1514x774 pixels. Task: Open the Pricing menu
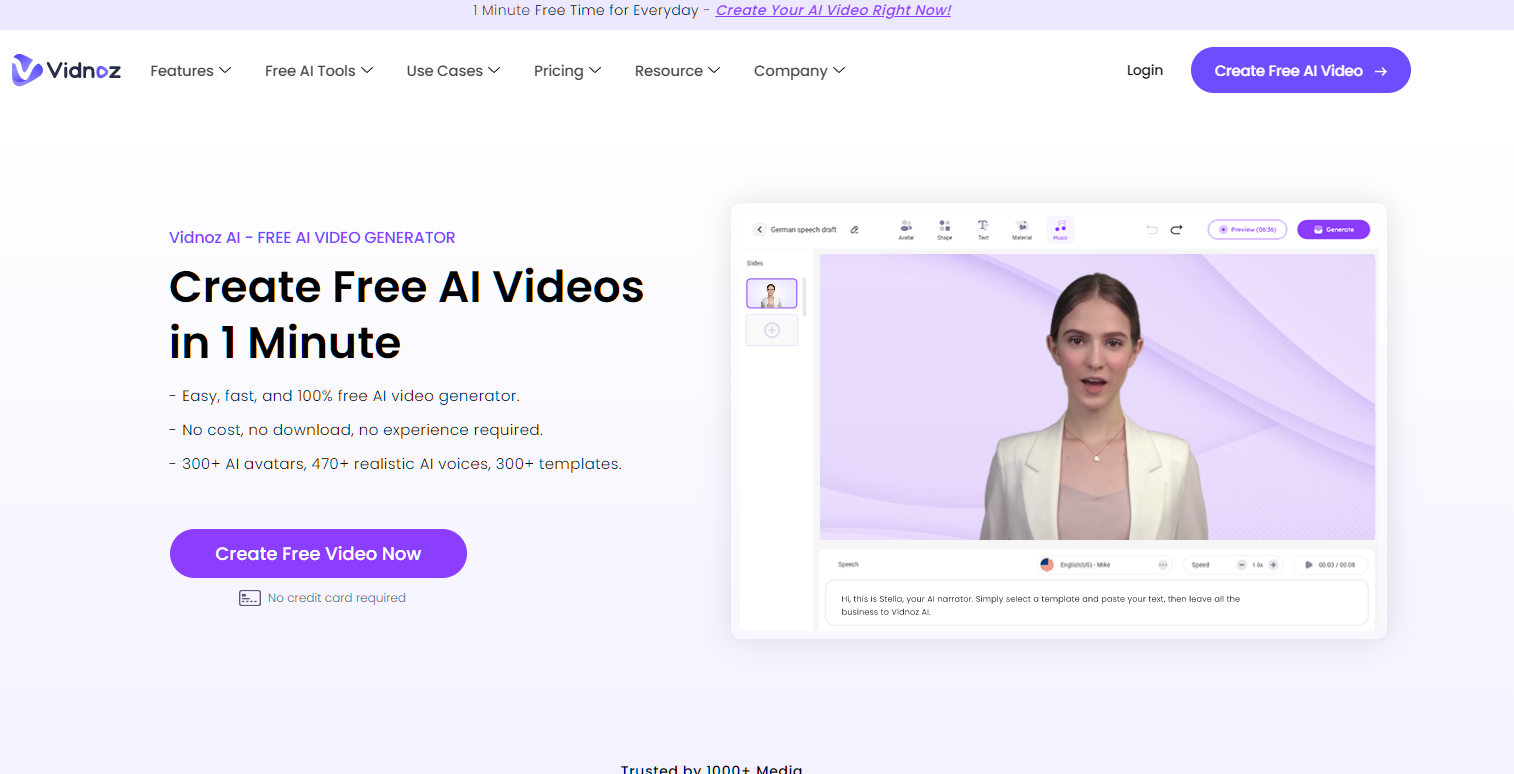pos(567,71)
